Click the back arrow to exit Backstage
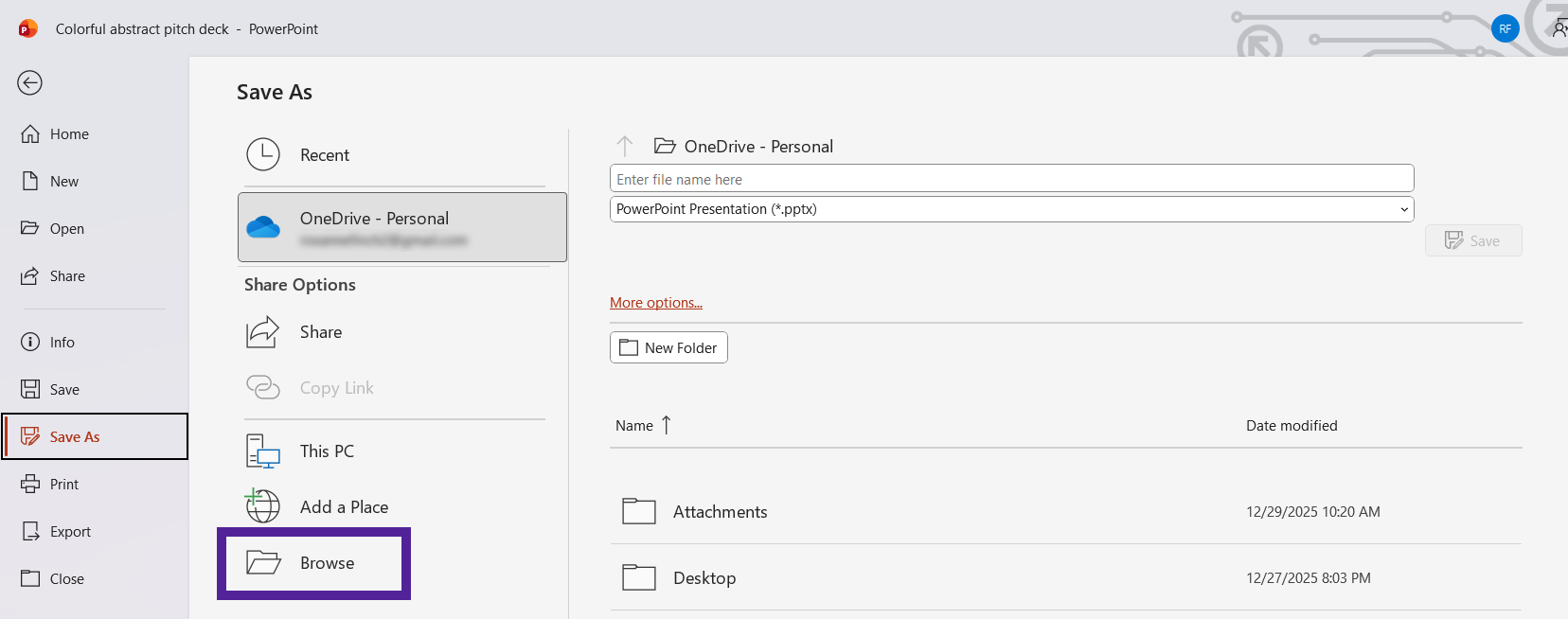 (x=29, y=83)
